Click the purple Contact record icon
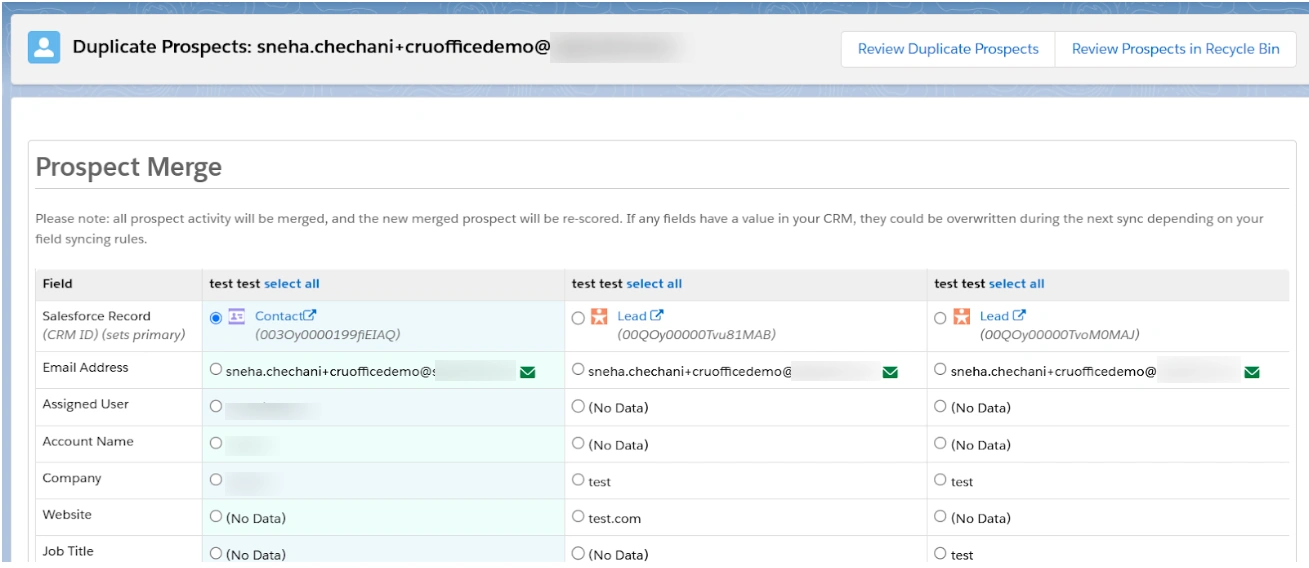 click(x=237, y=317)
